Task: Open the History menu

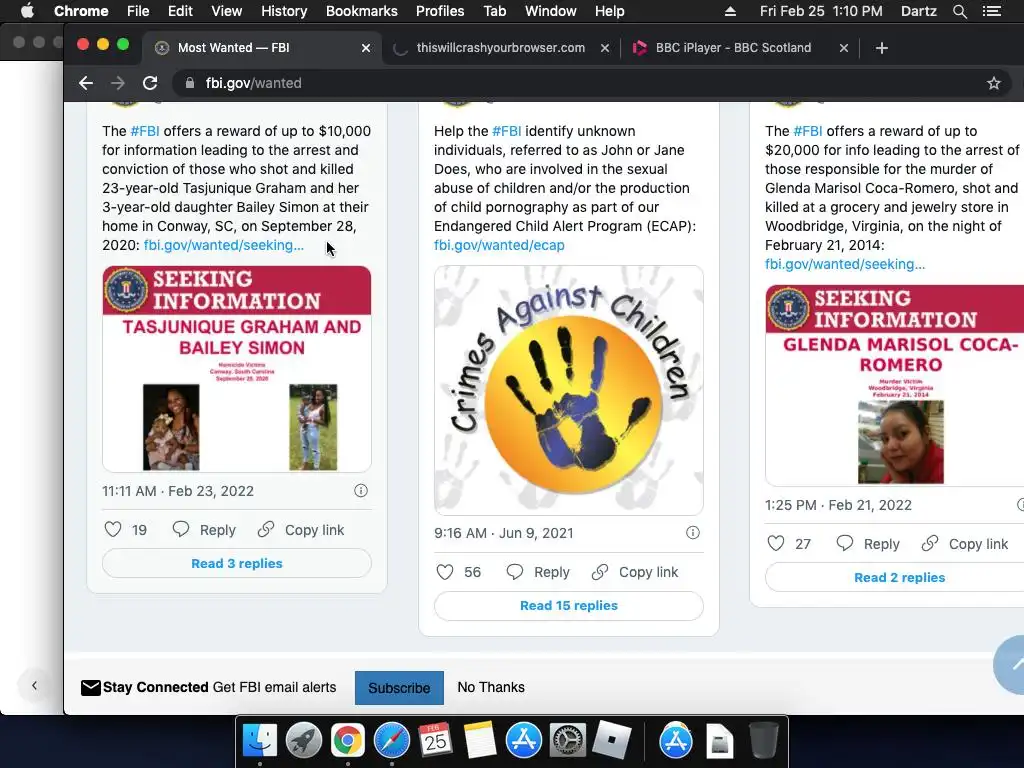Action: click(x=284, y=11)
